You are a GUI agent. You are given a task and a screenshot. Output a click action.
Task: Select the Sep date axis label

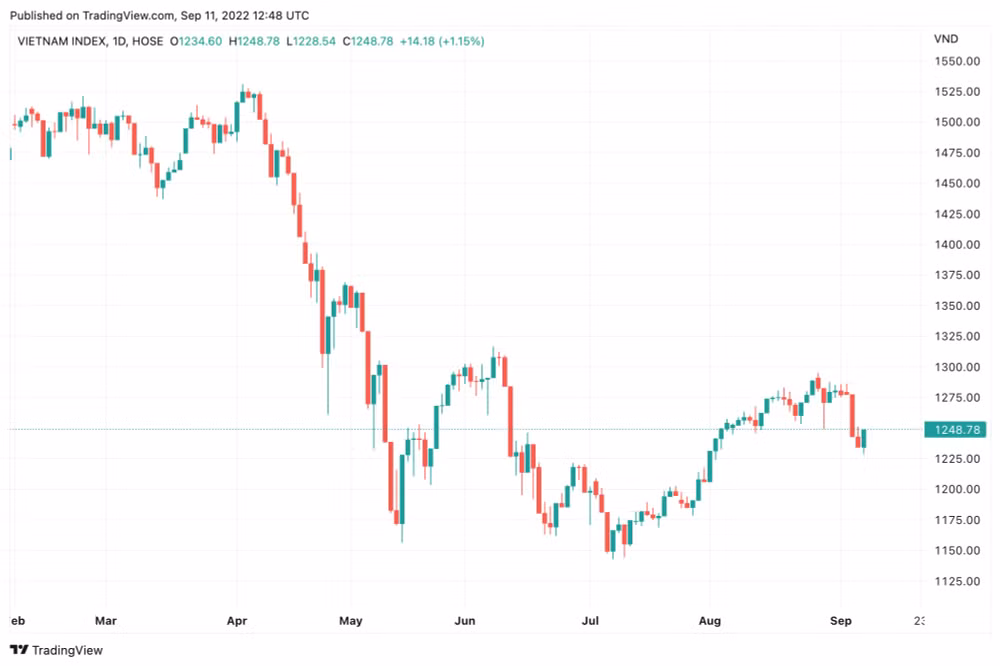tap(841, 621)
